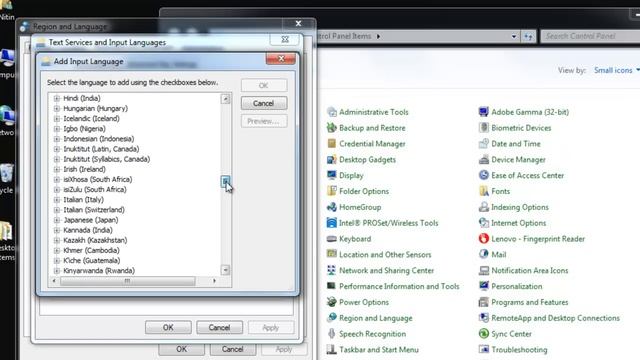This screenshot has width=640, height=360.
Task: Select isiXhosa (South Africa) in list
Action: click(98, 180)
